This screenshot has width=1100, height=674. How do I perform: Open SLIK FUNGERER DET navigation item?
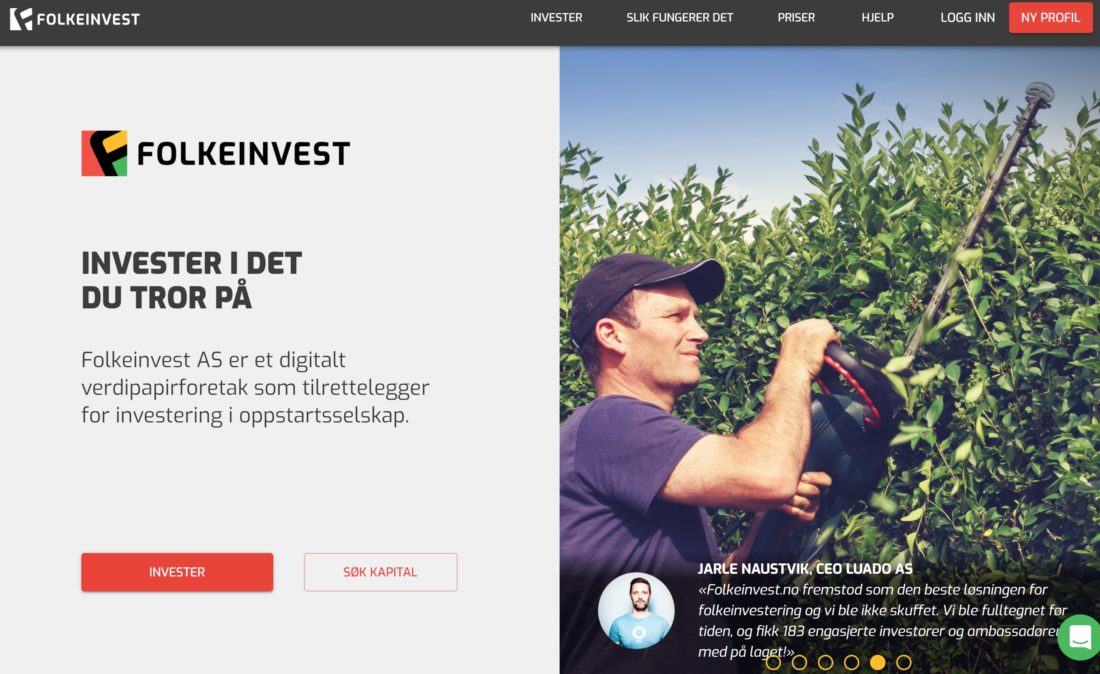[680, 18]
